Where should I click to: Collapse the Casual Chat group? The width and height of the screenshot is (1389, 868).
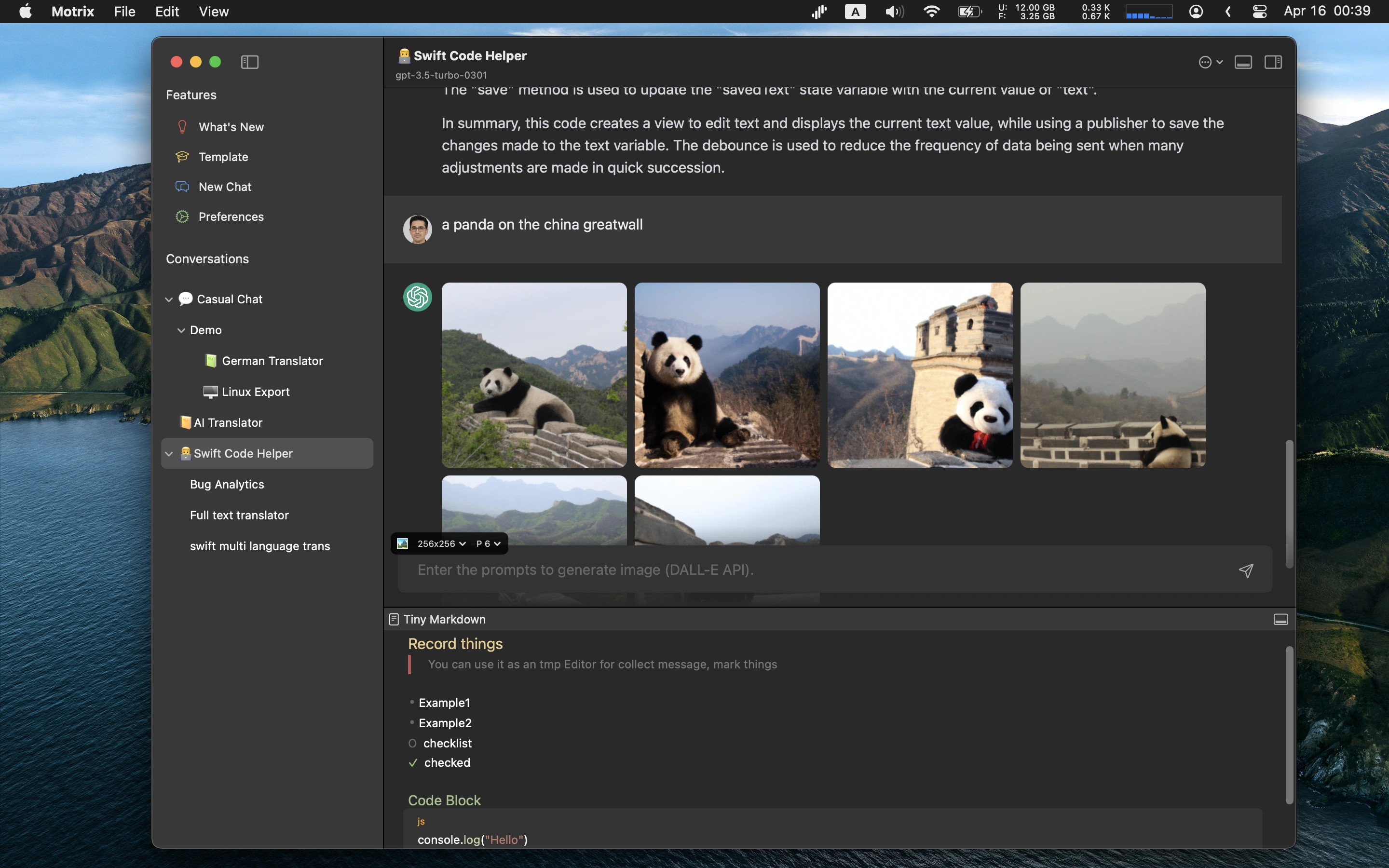tap(169, 299)
